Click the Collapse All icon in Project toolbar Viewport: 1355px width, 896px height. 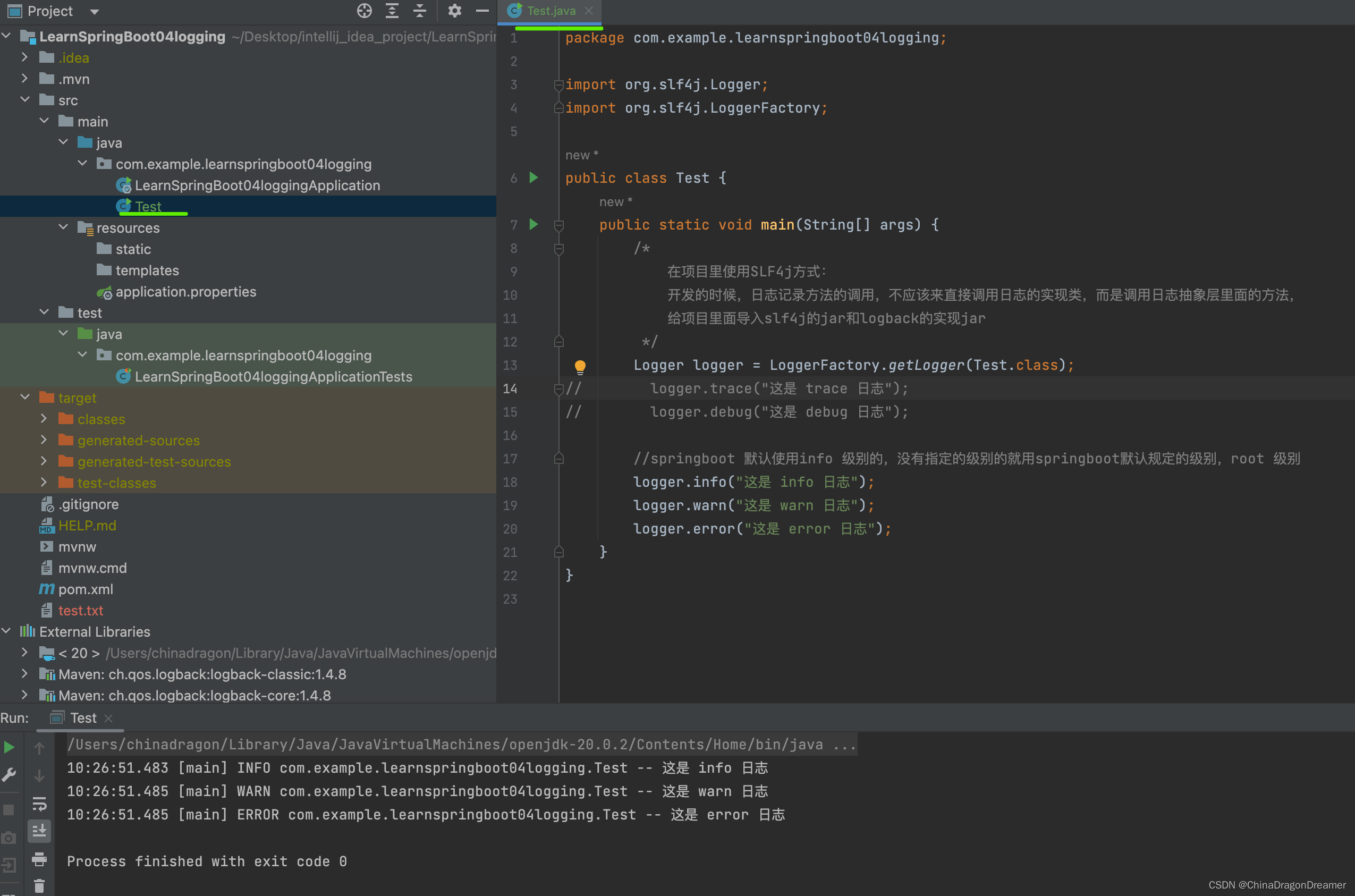[420, 11]
